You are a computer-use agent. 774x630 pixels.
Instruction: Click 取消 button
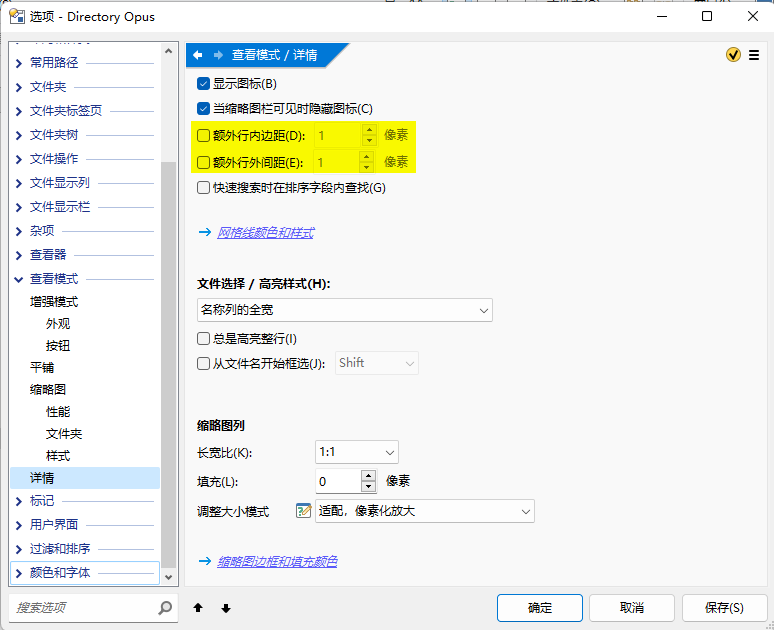(632, 608)
